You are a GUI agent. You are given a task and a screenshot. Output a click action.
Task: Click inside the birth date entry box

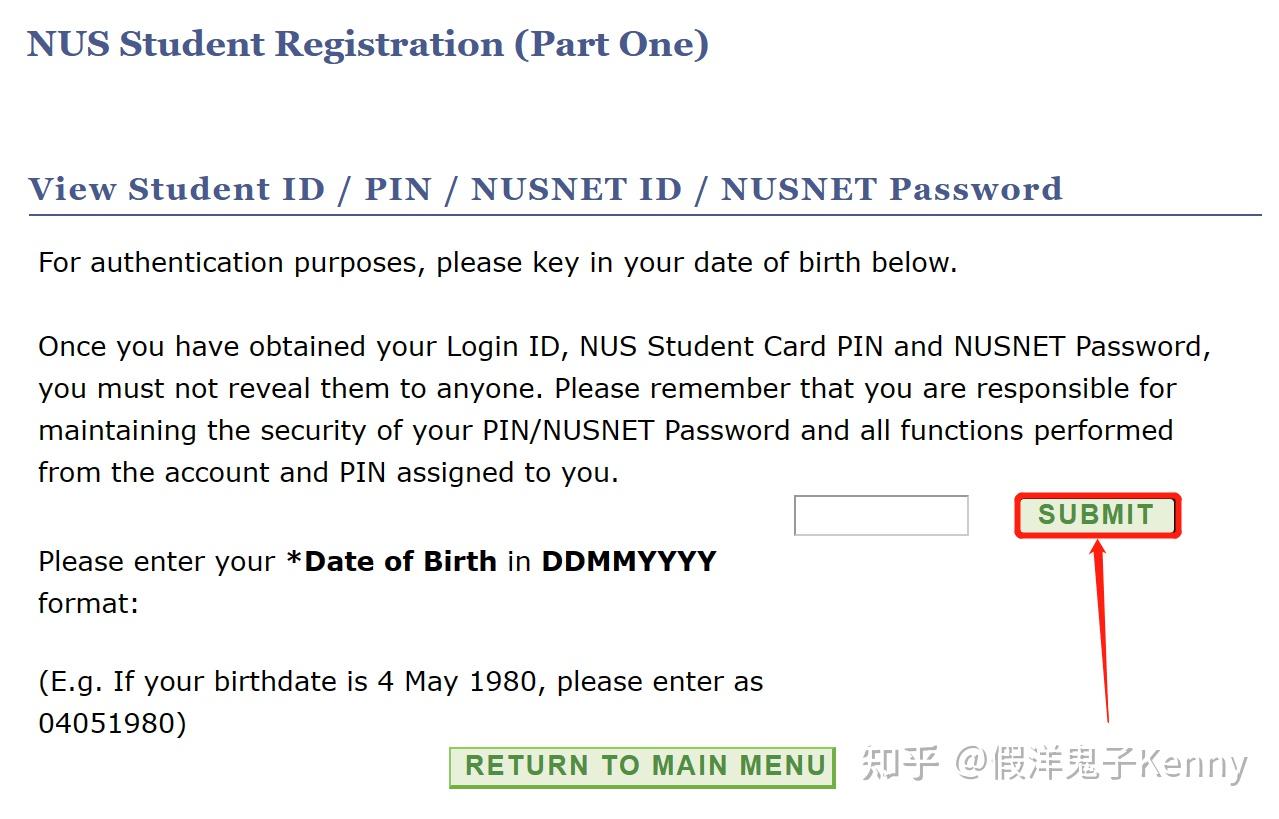[880, 514]
